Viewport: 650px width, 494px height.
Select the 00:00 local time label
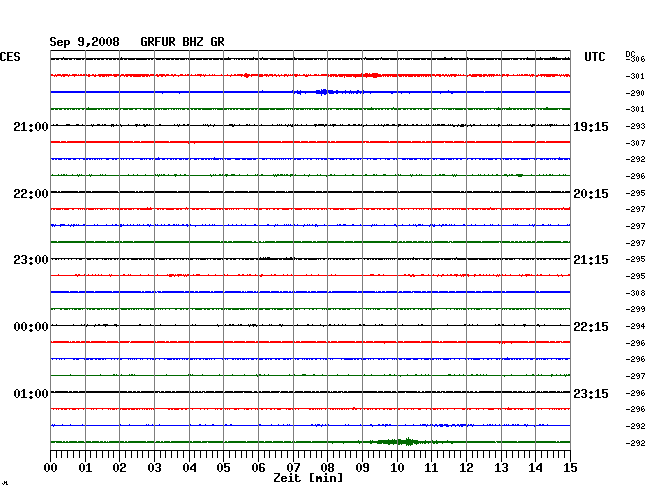point(31,327)
